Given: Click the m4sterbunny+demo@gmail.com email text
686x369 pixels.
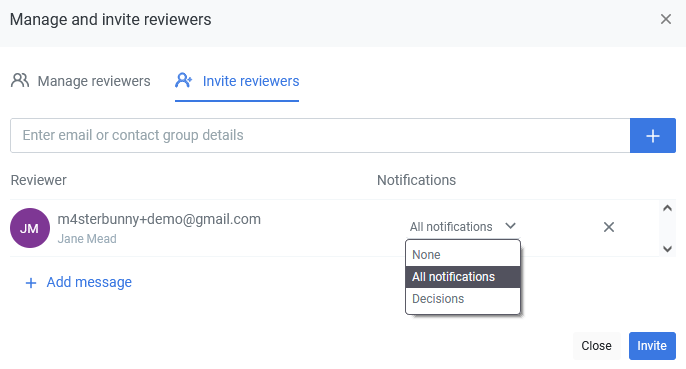Looking at the screenshot, I should click(x=159, y=219).
